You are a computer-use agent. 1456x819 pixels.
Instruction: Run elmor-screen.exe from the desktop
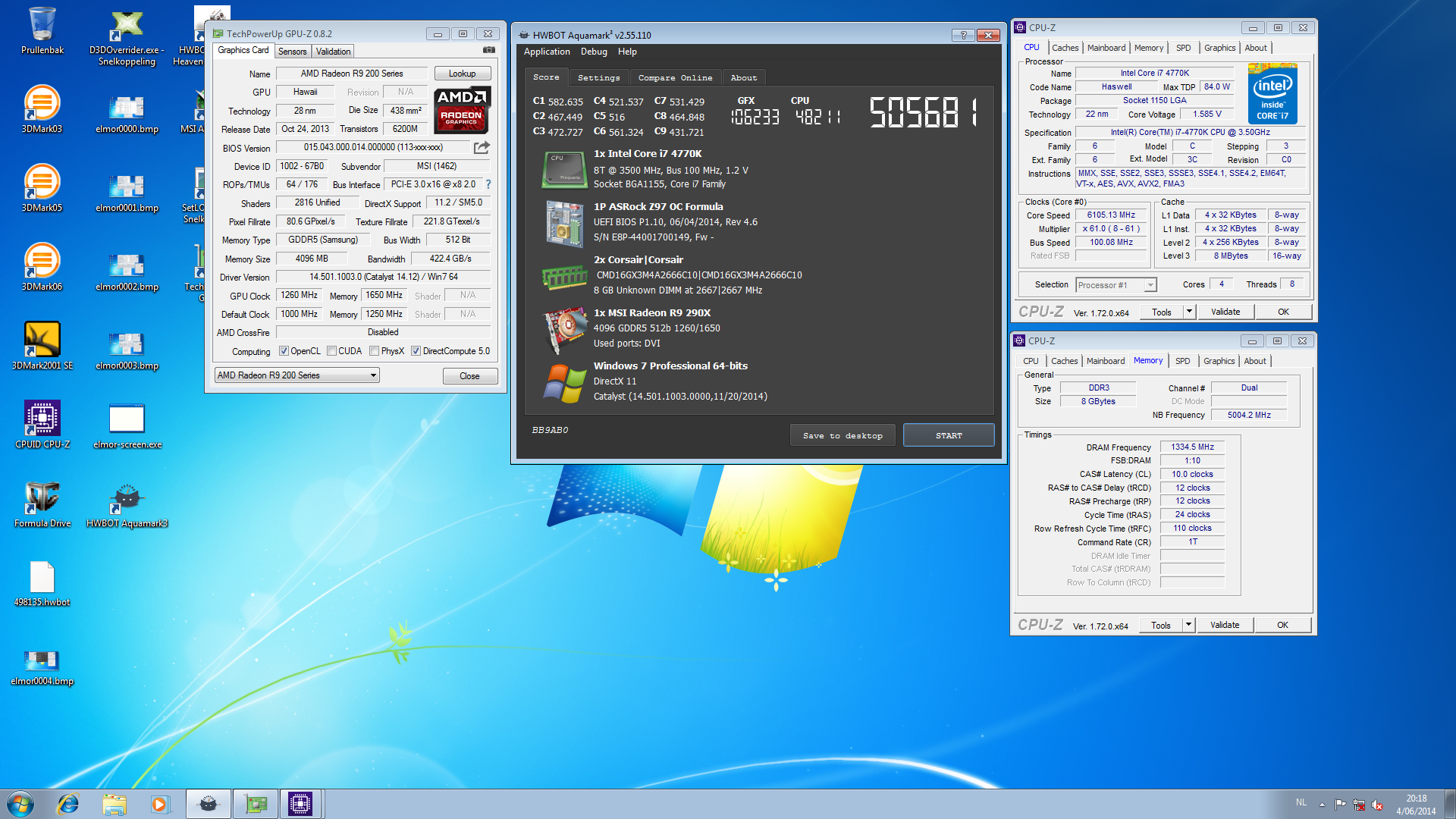[127, 426]
